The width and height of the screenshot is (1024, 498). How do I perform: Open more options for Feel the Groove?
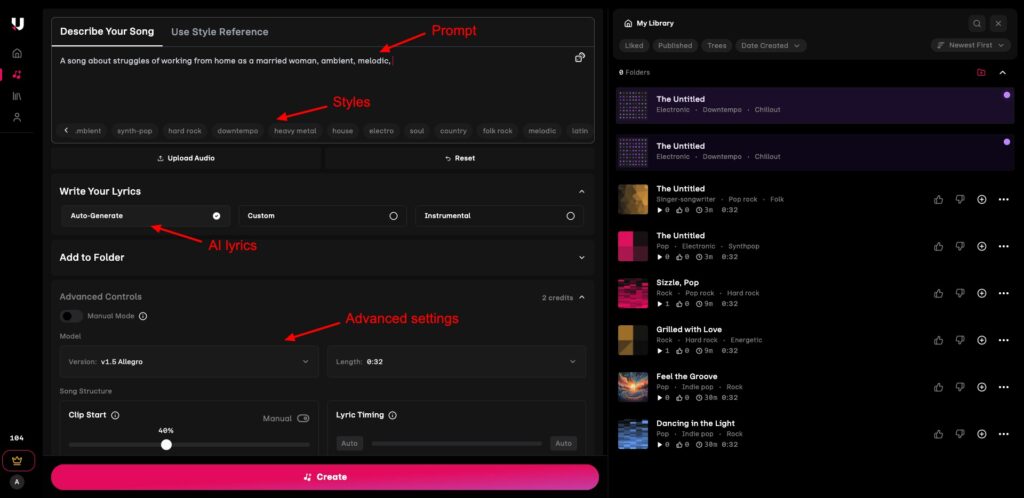[1004, 387]
